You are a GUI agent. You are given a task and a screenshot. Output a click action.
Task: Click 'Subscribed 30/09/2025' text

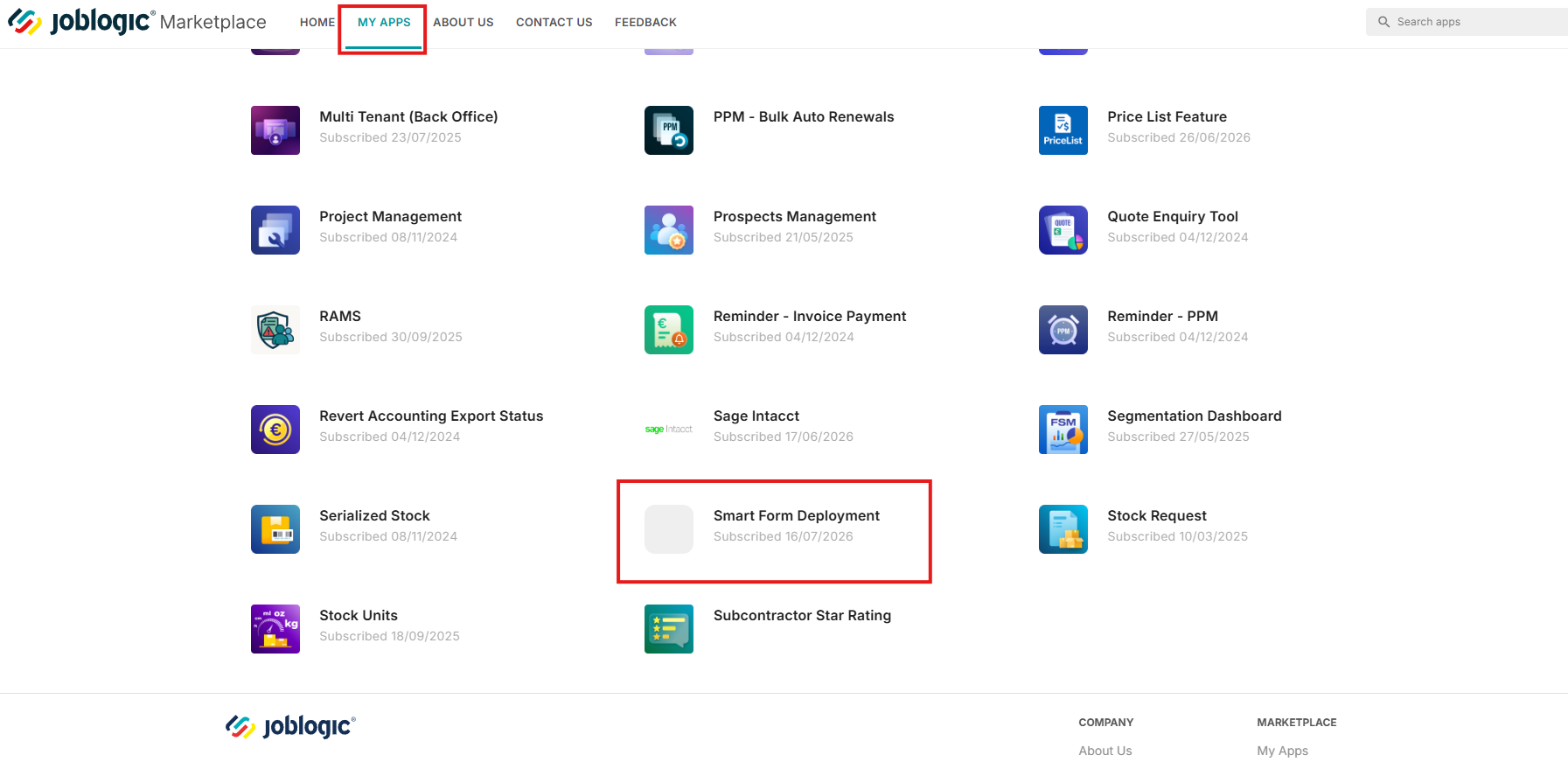pyautogui.click(x=391, y=337)
